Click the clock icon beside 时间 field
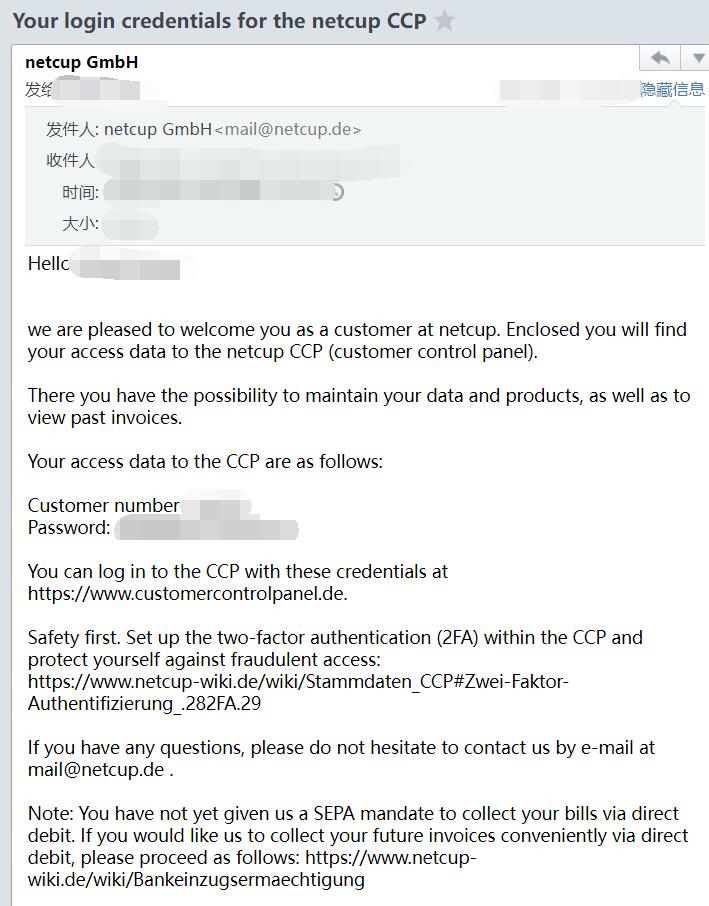709x906 pixels. 337,192
